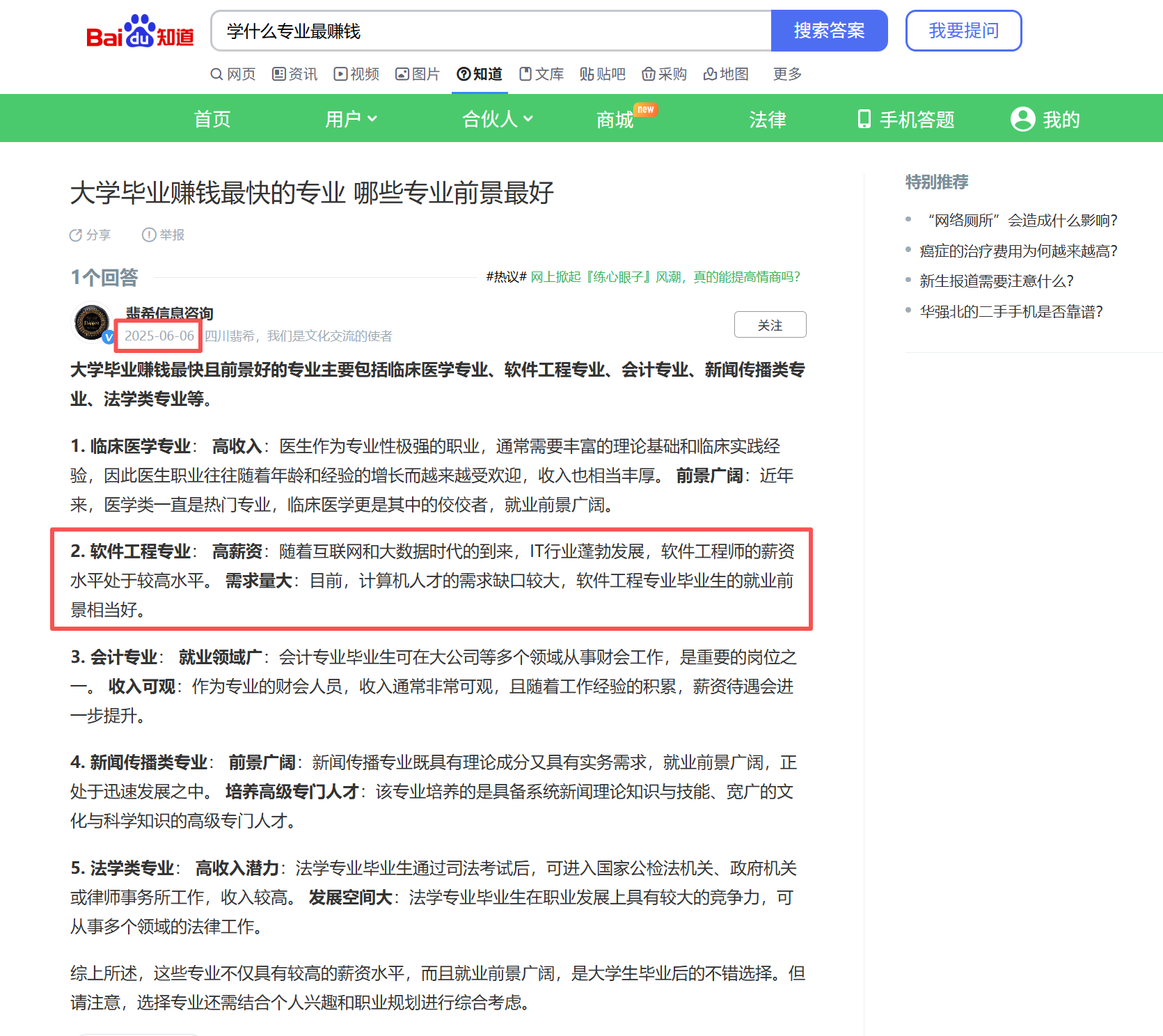Open the 视频 video search icon
Screen dimensions: 1163x1036
(339, 74)
